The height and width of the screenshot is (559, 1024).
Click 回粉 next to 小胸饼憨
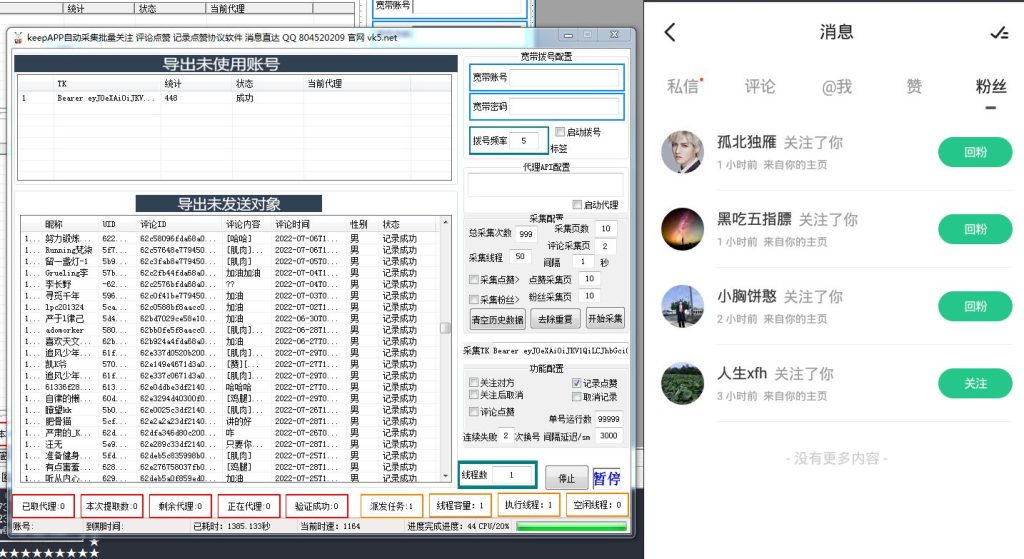click(975, 306)
